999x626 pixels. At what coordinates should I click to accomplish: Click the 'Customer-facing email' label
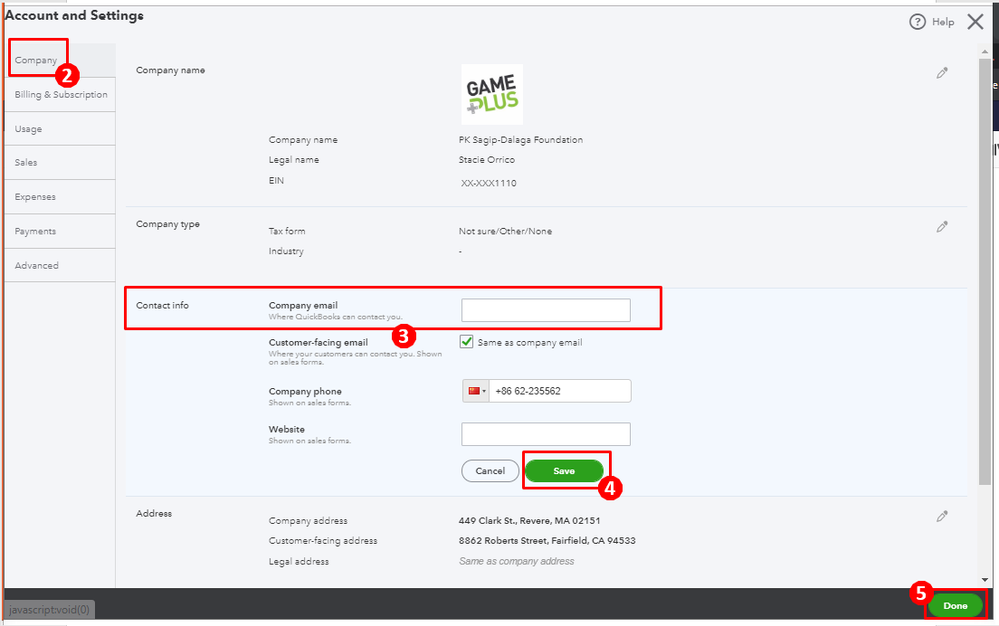pyautogui.click(x=318, y=342)
